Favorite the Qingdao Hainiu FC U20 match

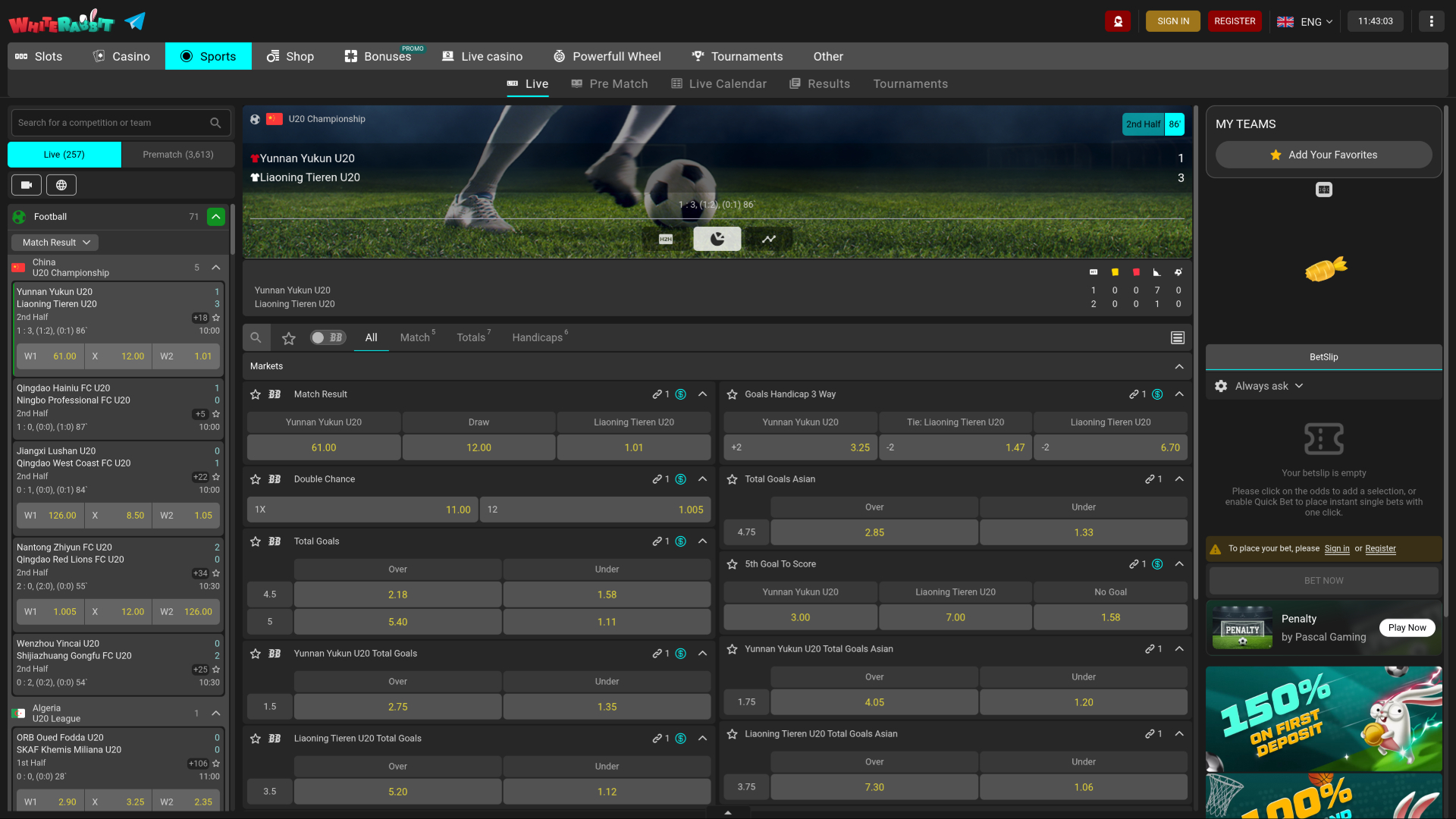[216, 414]
